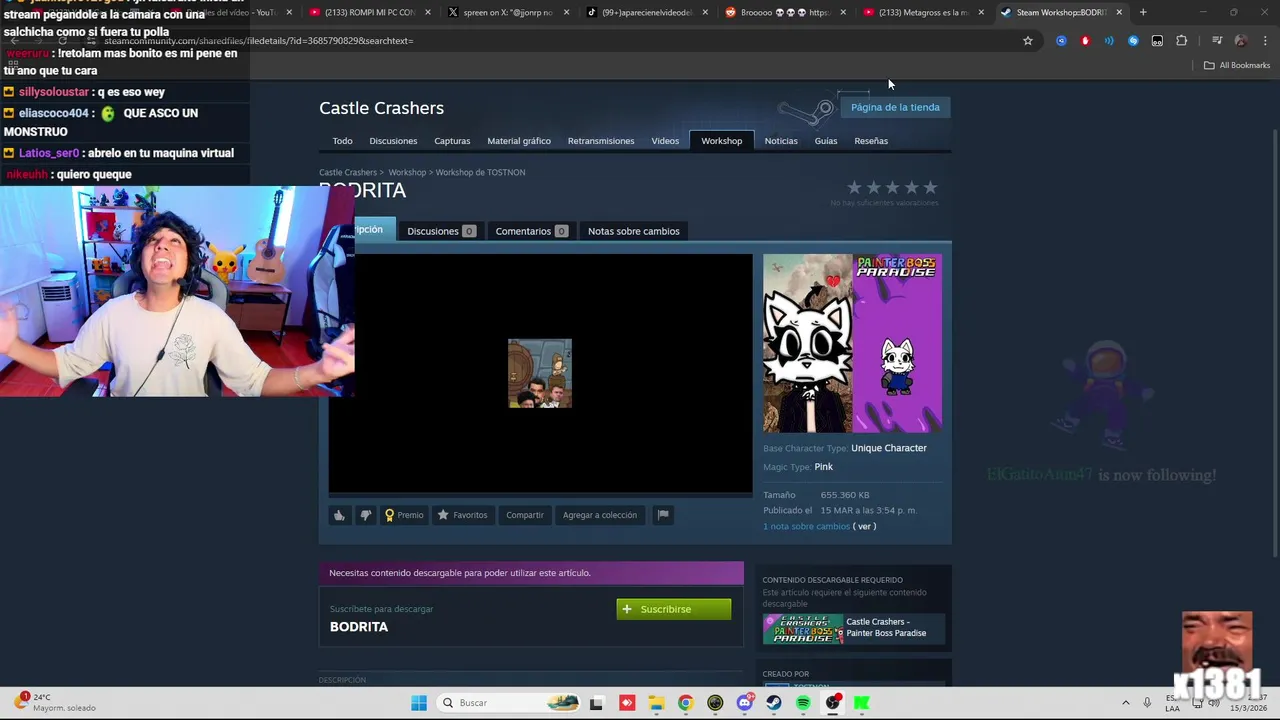Go to Castle Crashers breadcrumb link
1280x720 pixels.
[348, 172]
